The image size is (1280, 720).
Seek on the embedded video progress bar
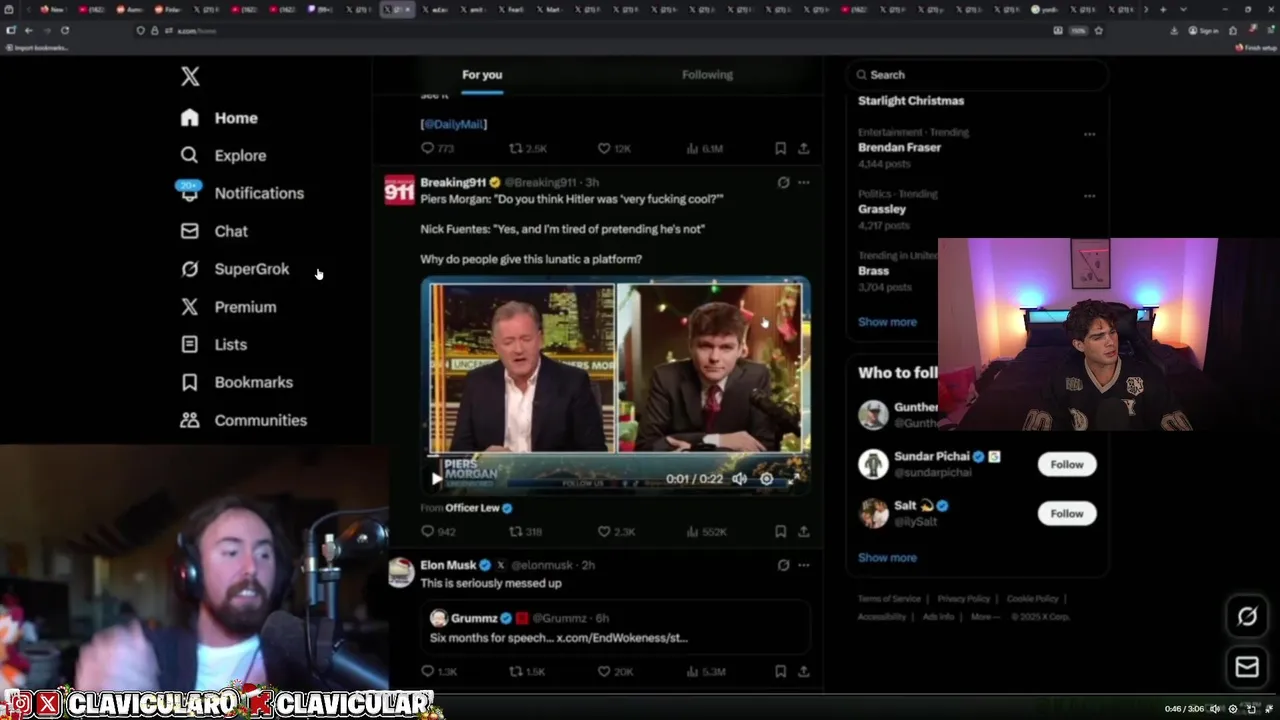(616, 458)
